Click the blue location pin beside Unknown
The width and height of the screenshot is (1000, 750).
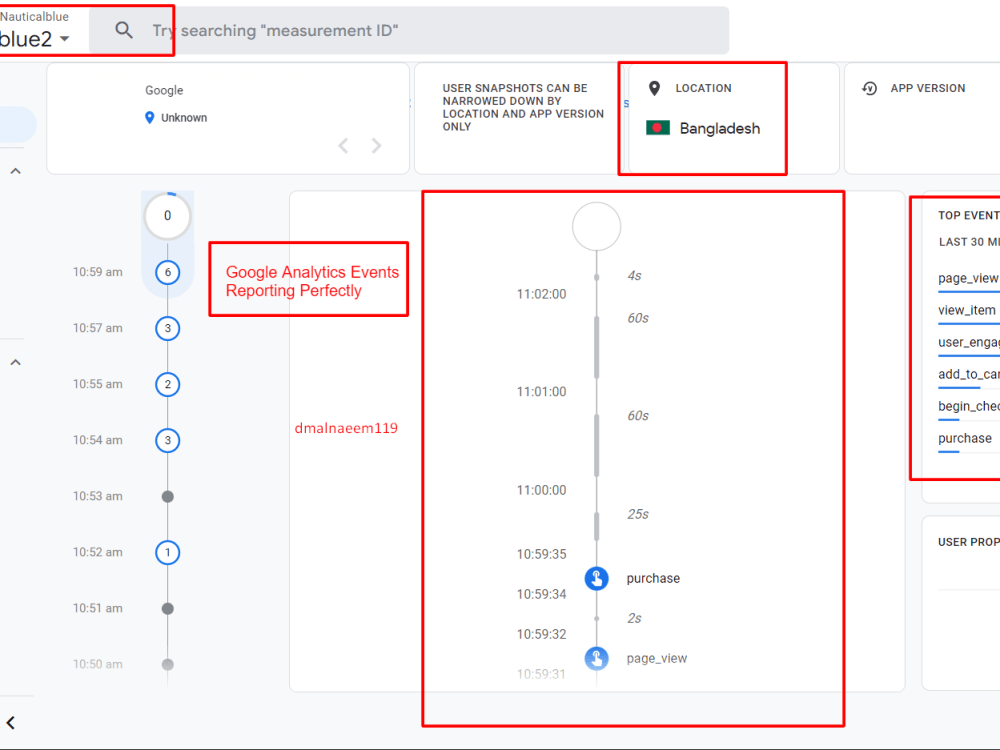[x=149, y=117]
